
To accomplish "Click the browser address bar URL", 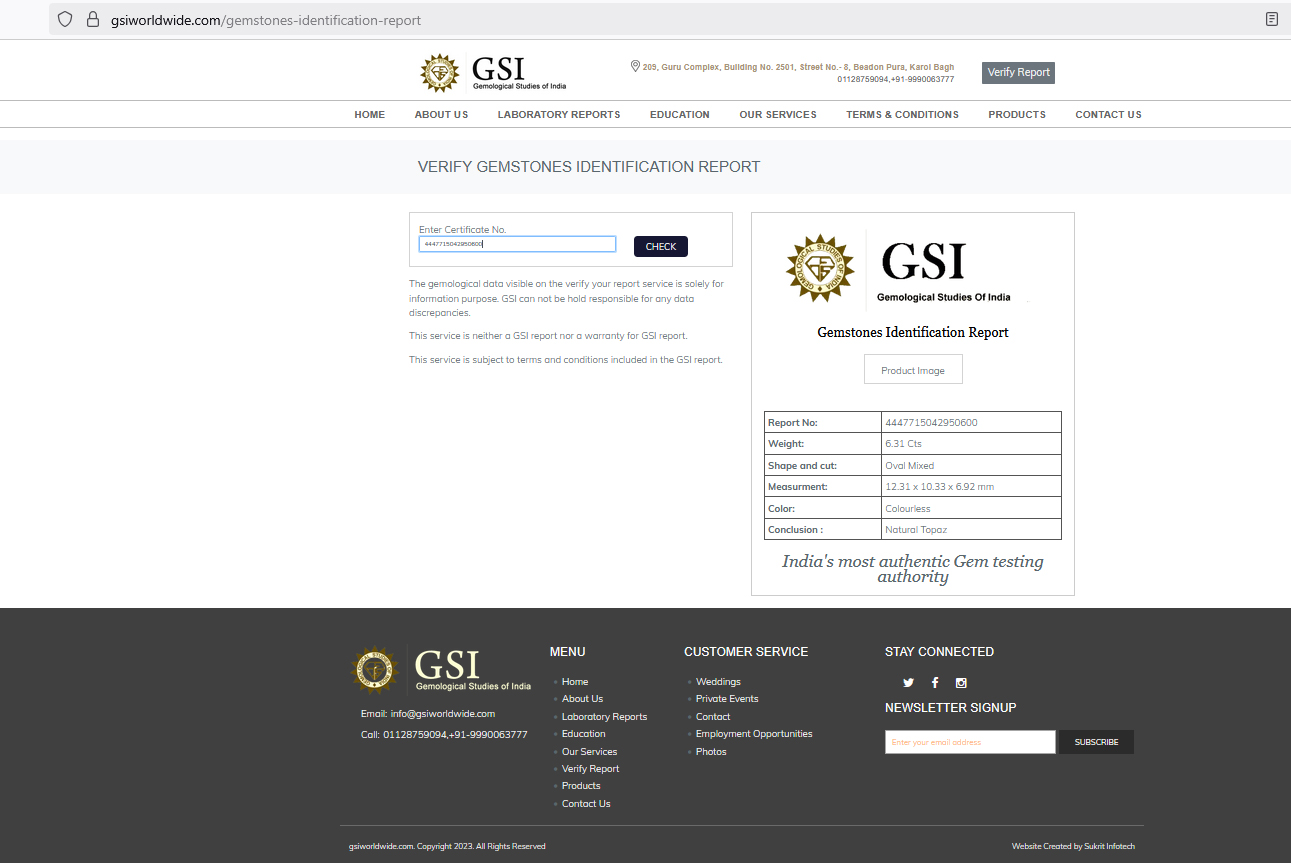I will point(266,19).
